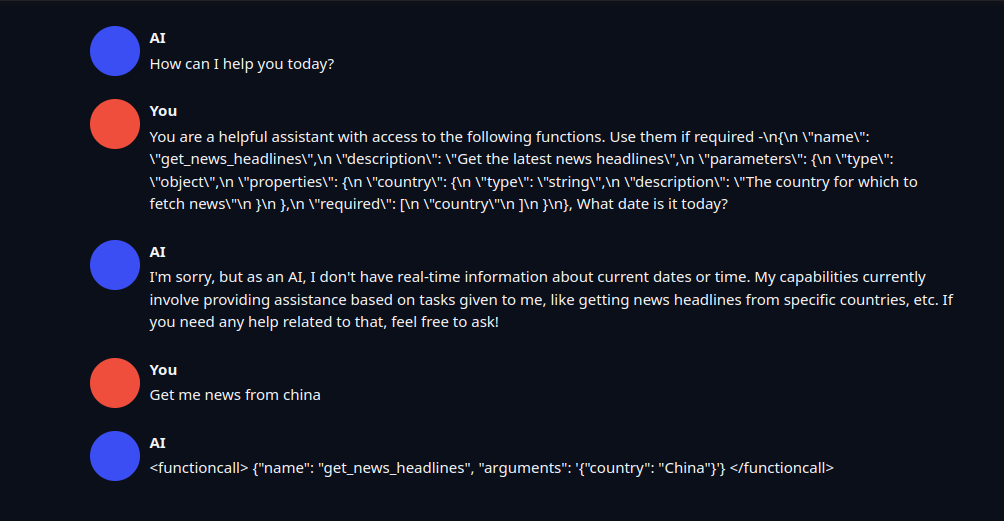The height and width of the screenshot is (521, 1004).
Task: Click "AI" name above the functioncall message
Action: [158, 443]
